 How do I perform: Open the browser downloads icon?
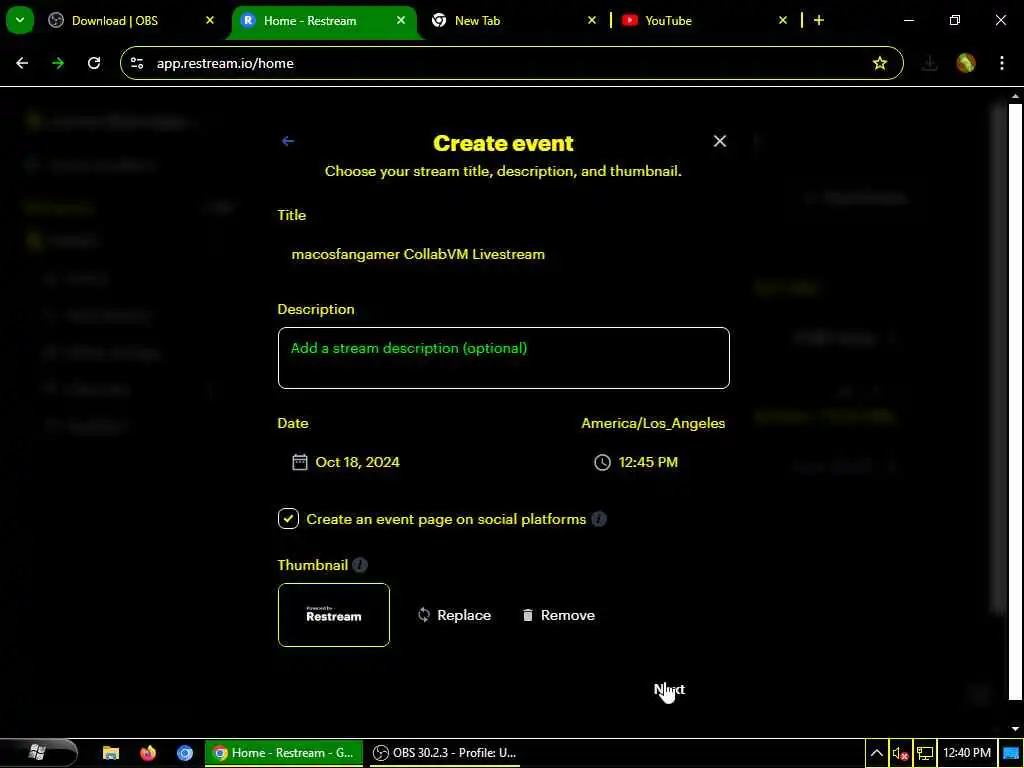[x=929, y=63]
